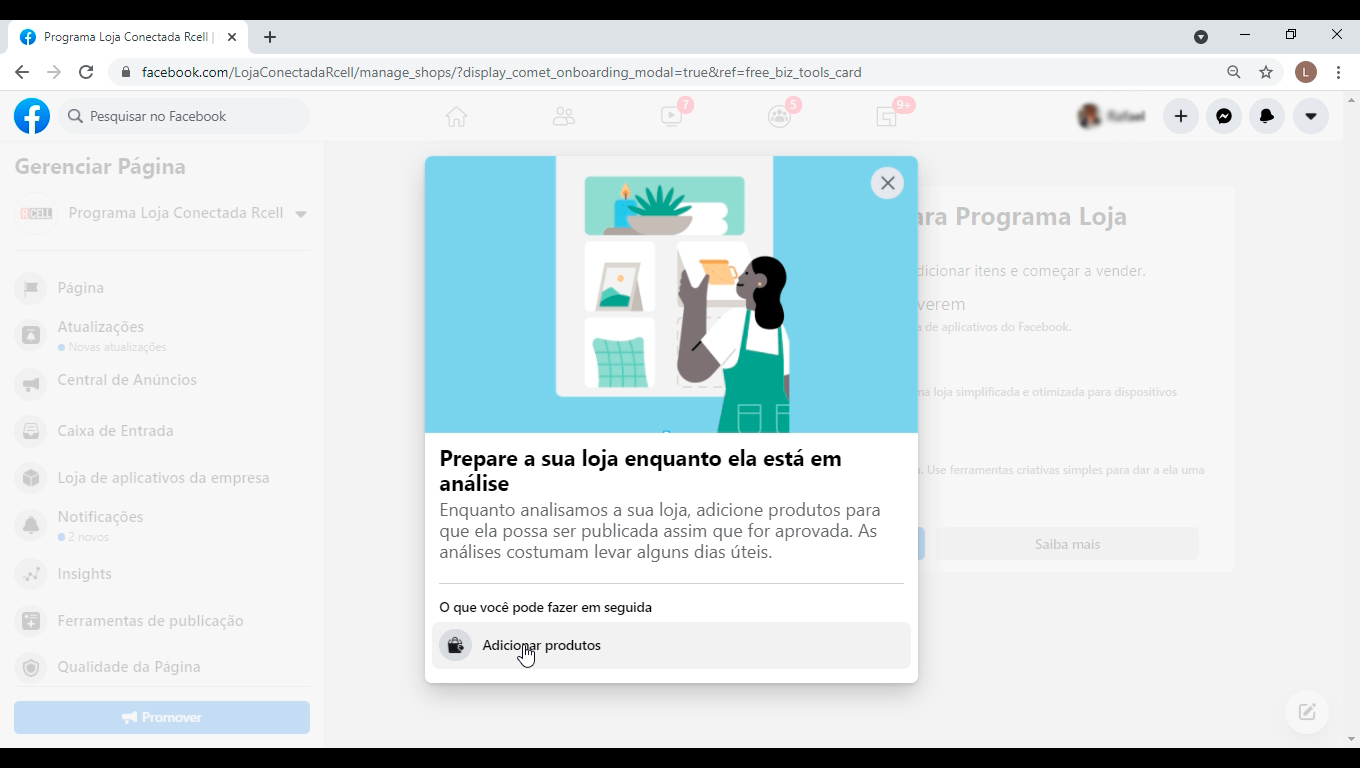This screenshot has height=768, width=1360.
Task: Open the Chrome zoom magnifier icon
Action: [x=1234, y=72]
